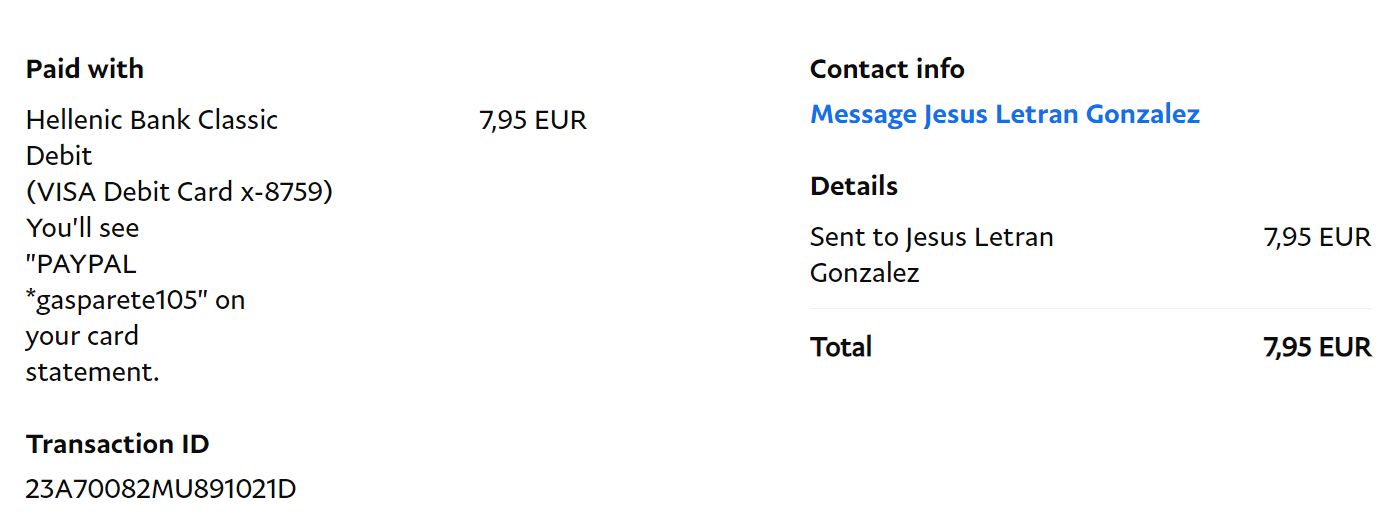The image size is (1395, 529).
Task: Click the word statement. ending the note
Action: pos(93,372)
